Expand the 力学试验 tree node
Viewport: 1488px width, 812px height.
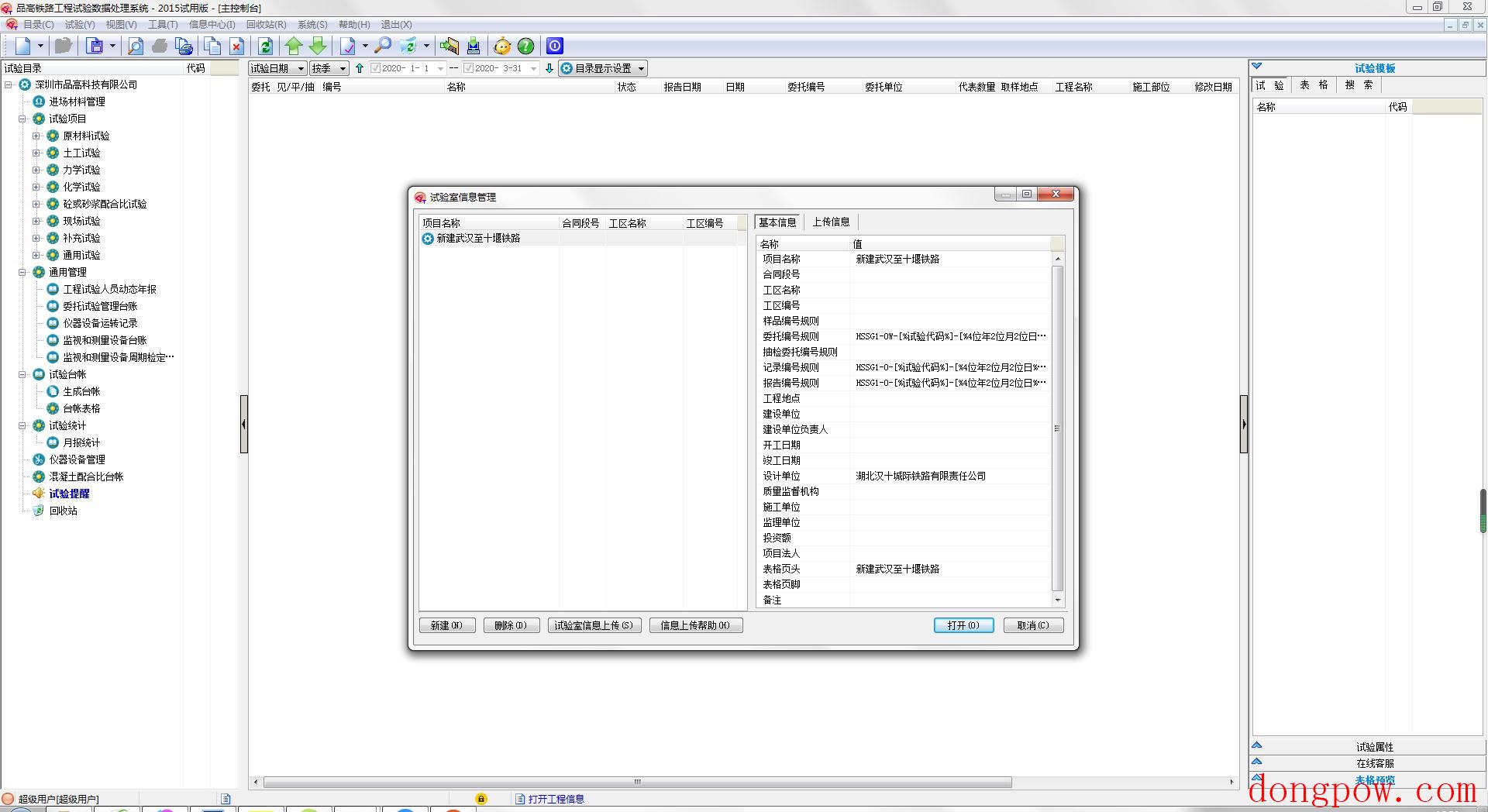point(36,170)
